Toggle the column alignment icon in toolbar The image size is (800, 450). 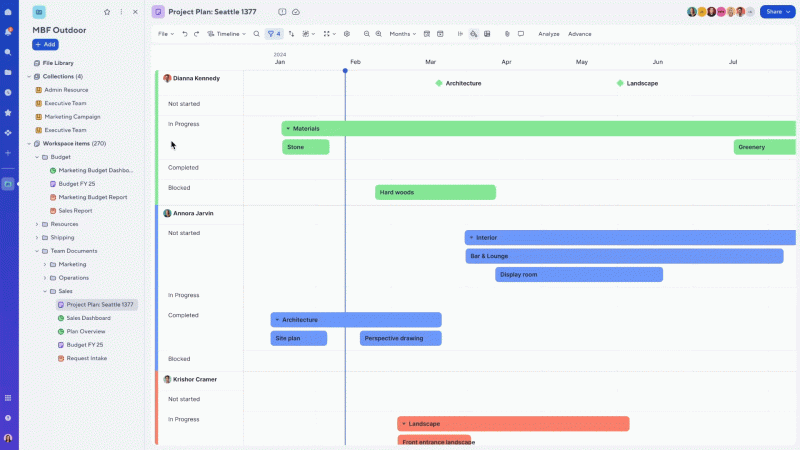[460, 34]
